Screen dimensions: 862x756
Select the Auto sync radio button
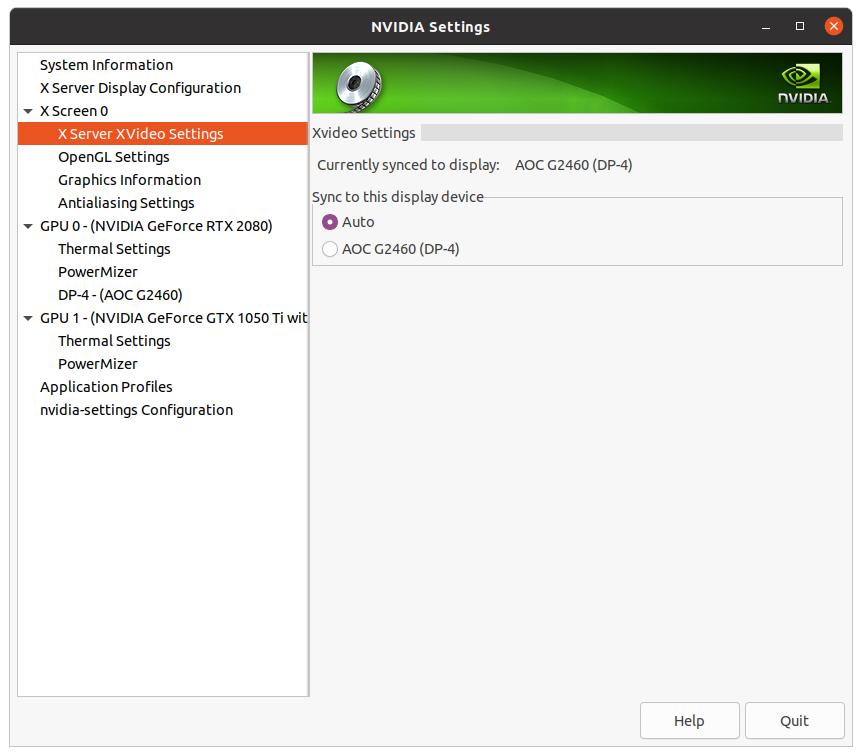tap(329, 222)
